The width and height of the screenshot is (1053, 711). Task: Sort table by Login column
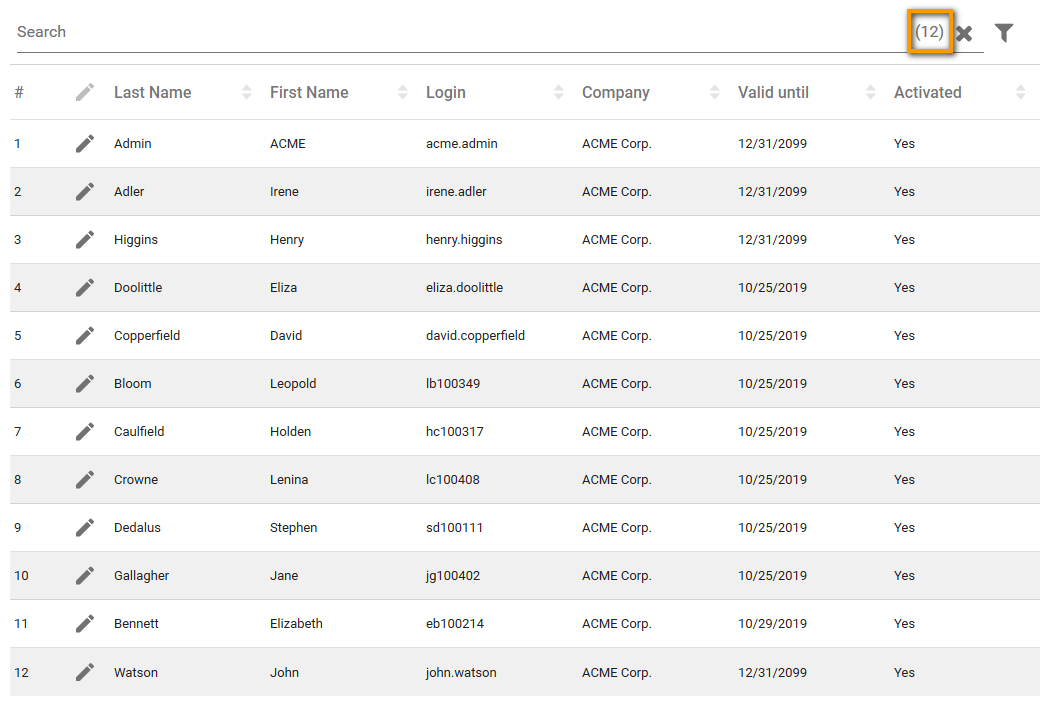[559, 93]
